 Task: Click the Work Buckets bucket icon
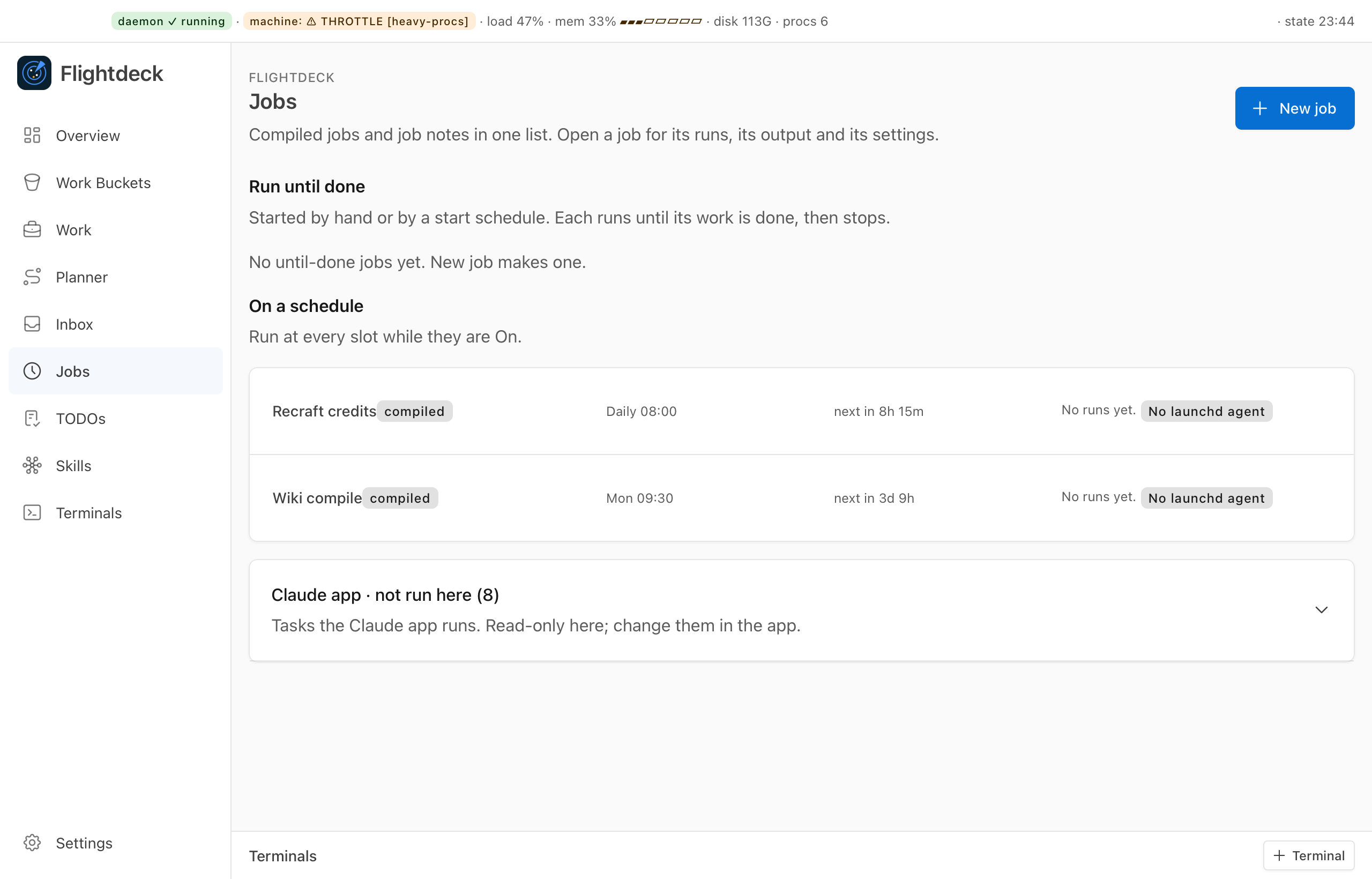(x=32, y=183)
